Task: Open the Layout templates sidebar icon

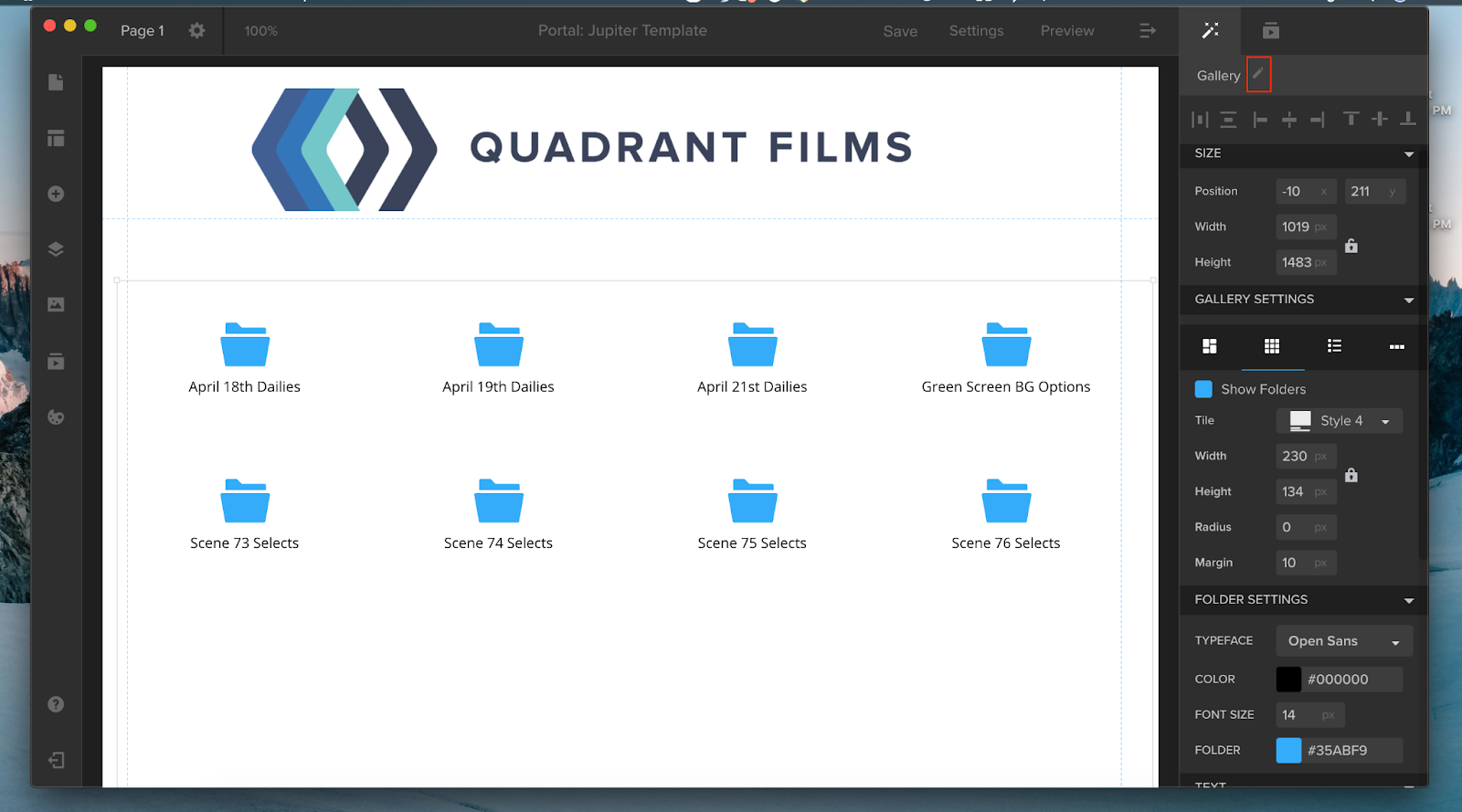Action: pyautogui.click(x=56, y=138)
